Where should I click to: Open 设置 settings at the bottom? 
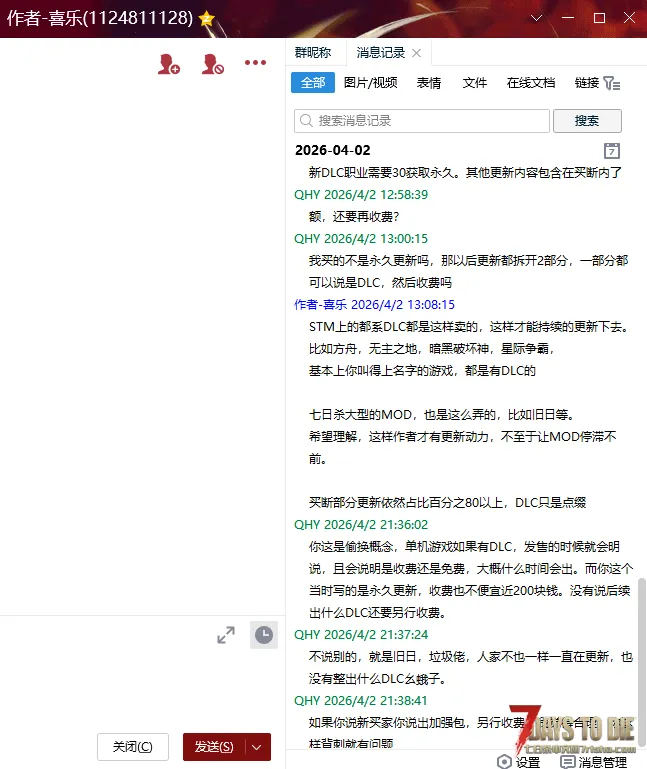pos(518,761)
